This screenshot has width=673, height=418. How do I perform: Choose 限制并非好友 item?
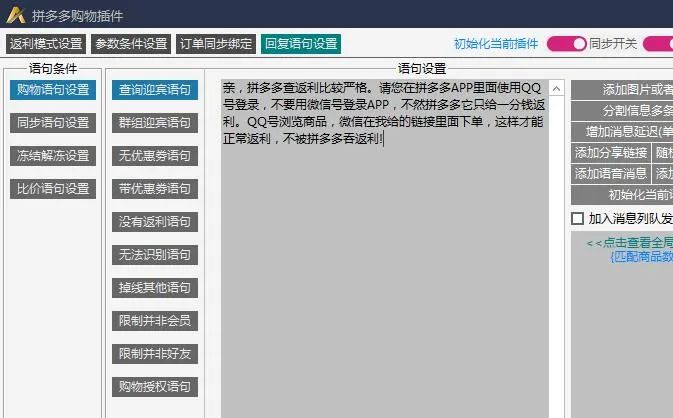(x=155, y=354)
